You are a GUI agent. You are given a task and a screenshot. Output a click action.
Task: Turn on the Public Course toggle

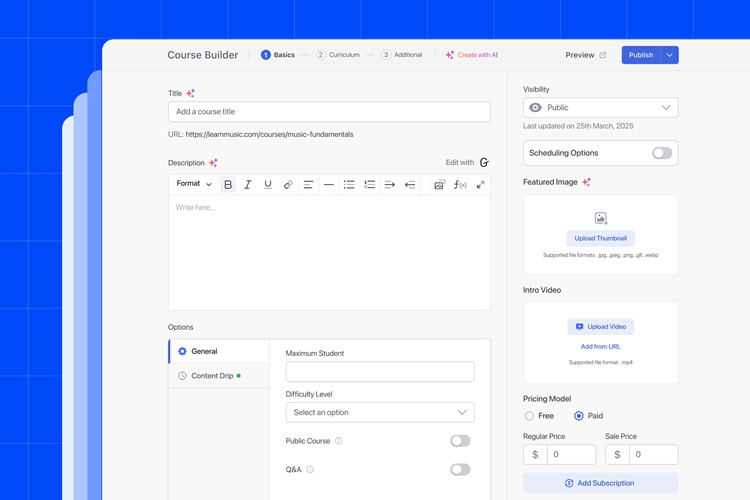460,441
